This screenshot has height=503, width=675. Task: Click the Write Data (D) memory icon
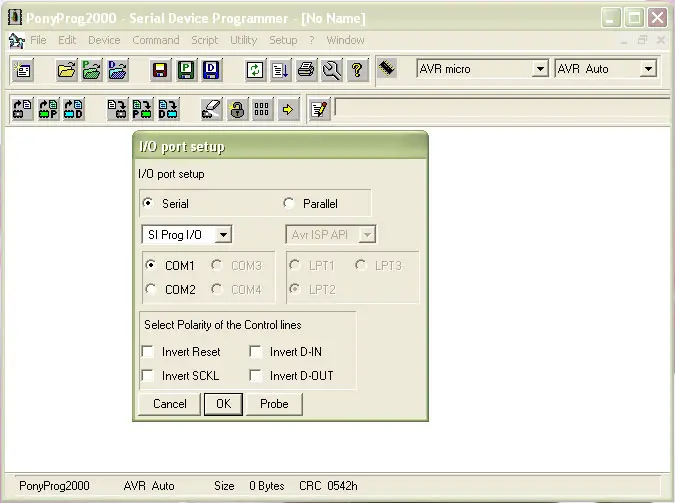[x=168, y=109]
